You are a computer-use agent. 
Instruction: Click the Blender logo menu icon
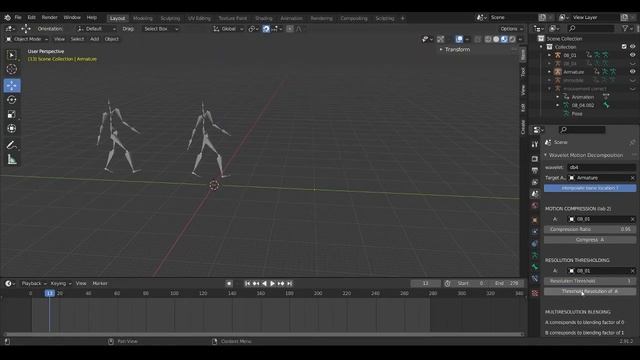(x=7, y=18)
